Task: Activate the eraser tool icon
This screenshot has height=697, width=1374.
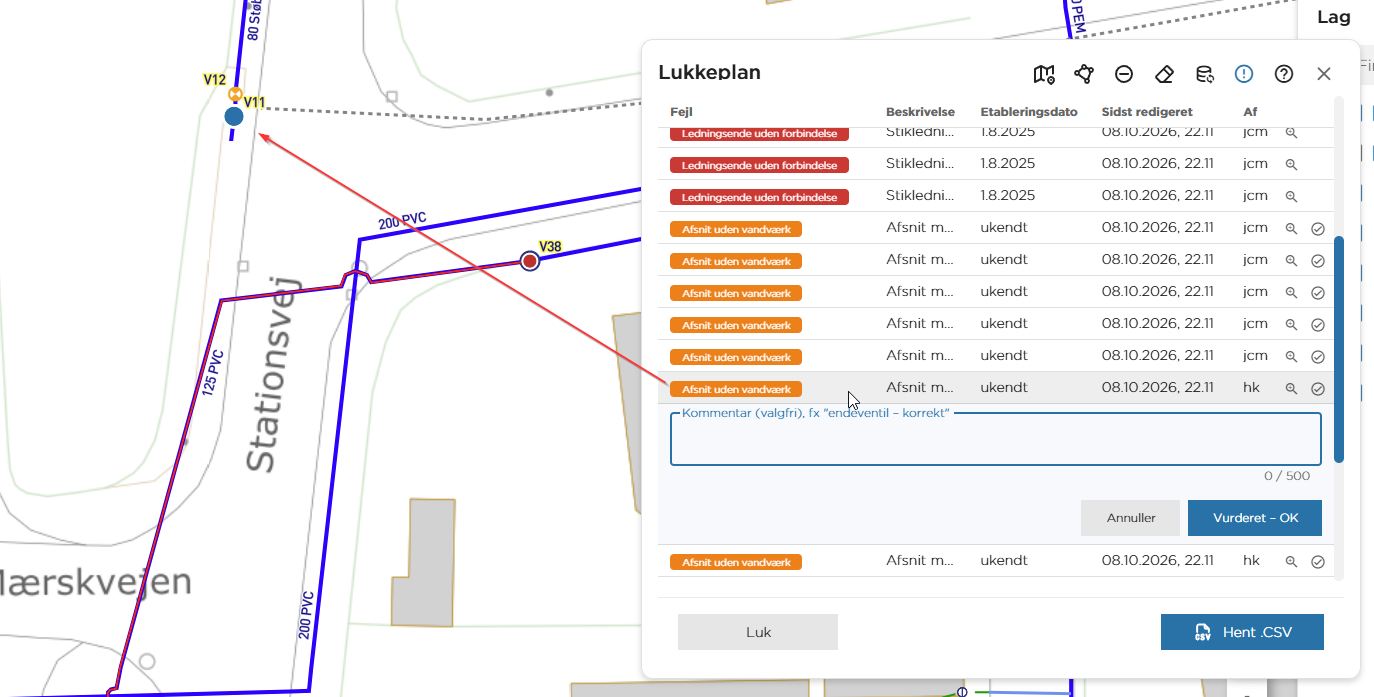Action: tap(1164, 74)
